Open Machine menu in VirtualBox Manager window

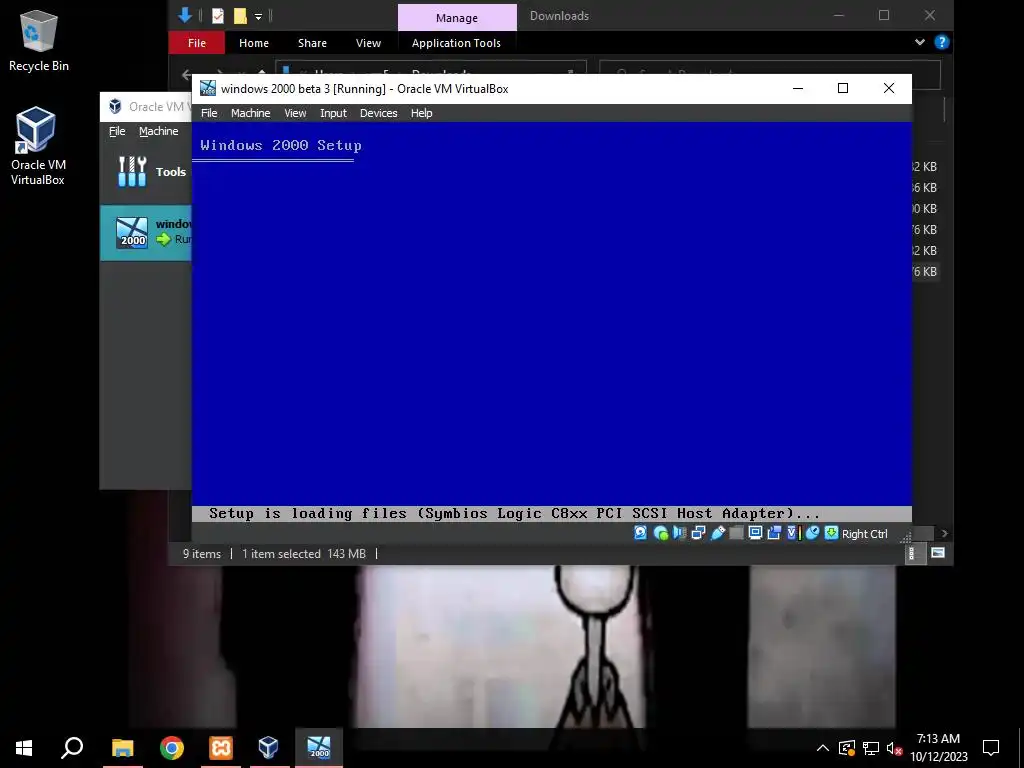(x=158, y=131)
